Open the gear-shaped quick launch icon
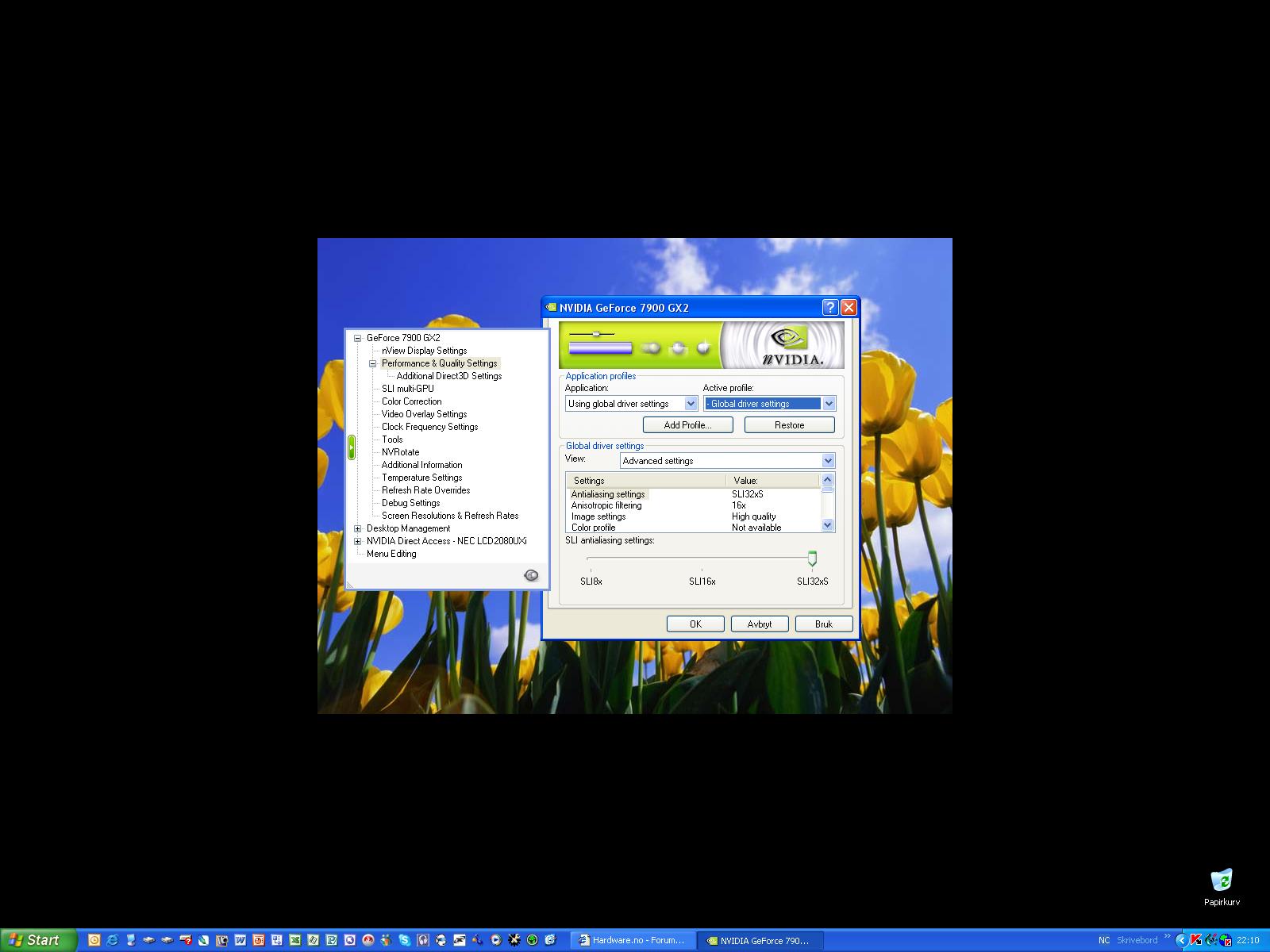The width and height of the screenshot is (1270, 952). (x=514, y=940)
